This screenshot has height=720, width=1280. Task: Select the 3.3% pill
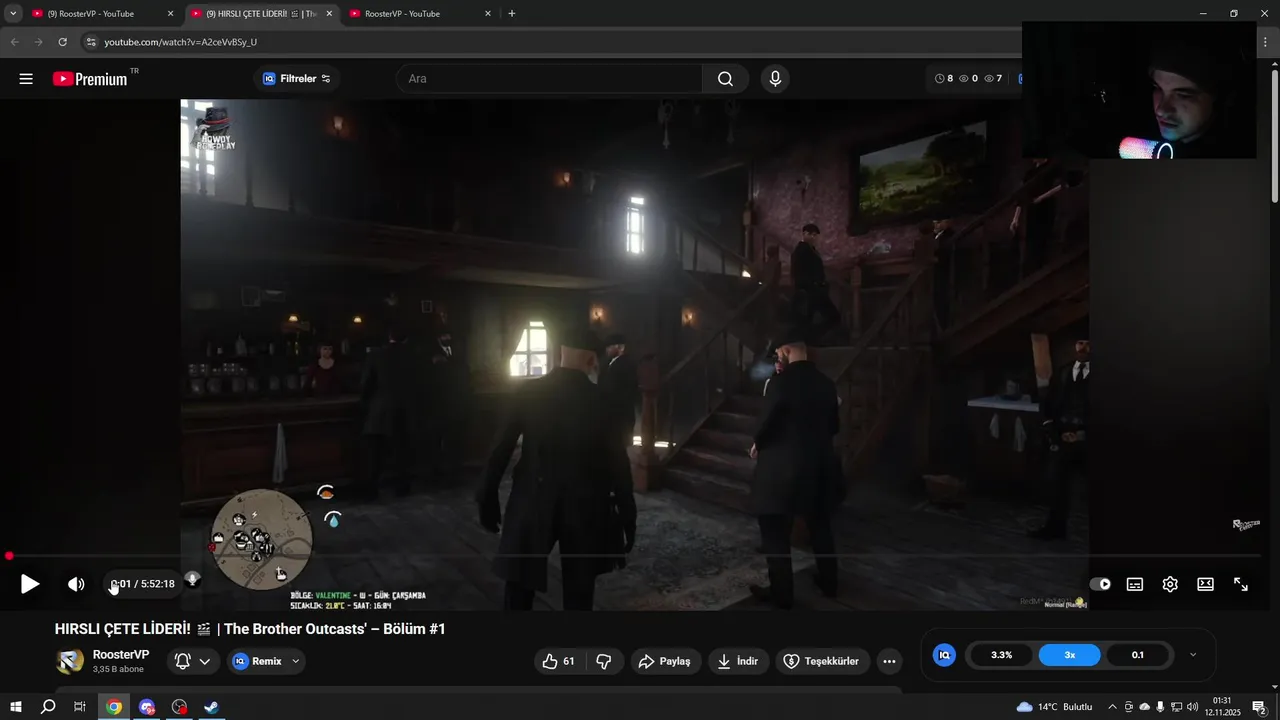[x=1002, y=655]
